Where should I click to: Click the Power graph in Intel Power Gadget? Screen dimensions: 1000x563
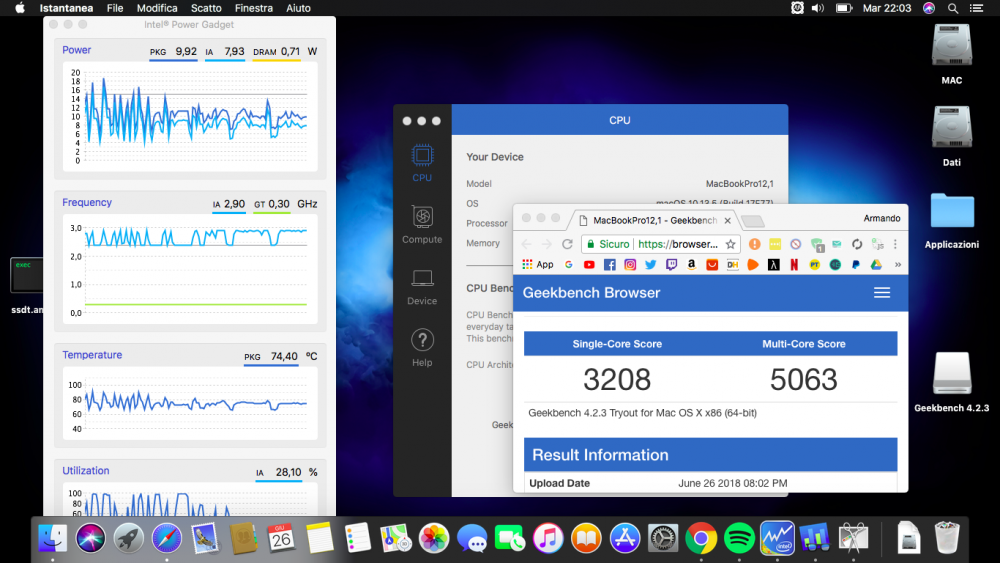[190, 116]
